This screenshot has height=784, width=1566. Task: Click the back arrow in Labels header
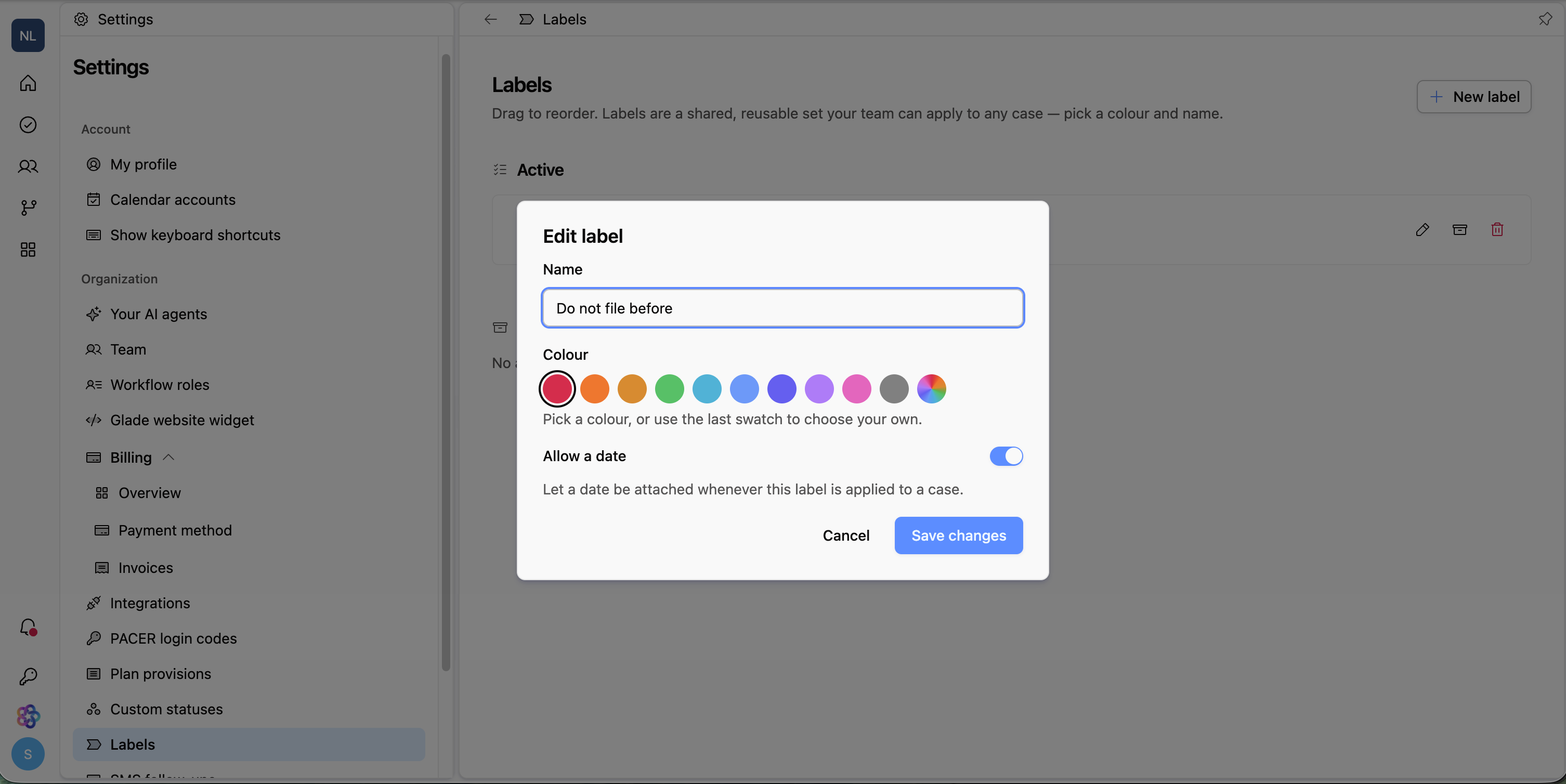tap(491, 19)
